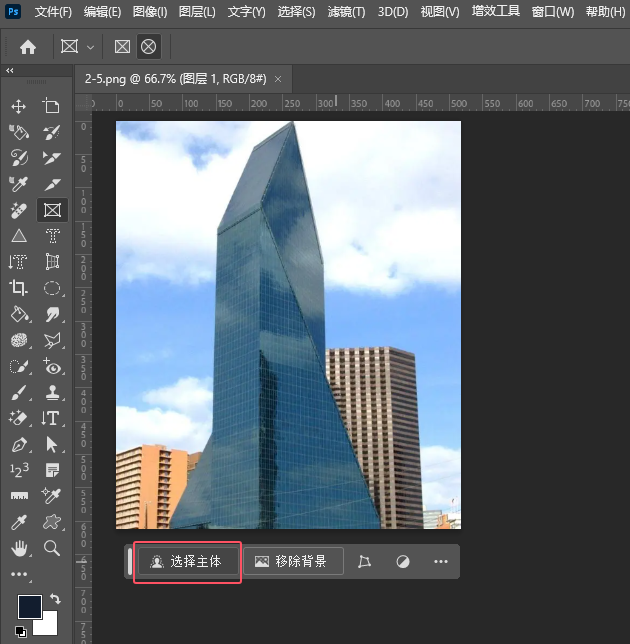630x644 pixels.
Task: Select the Zoom magnifier tool
Action: [x=52, y=548]
